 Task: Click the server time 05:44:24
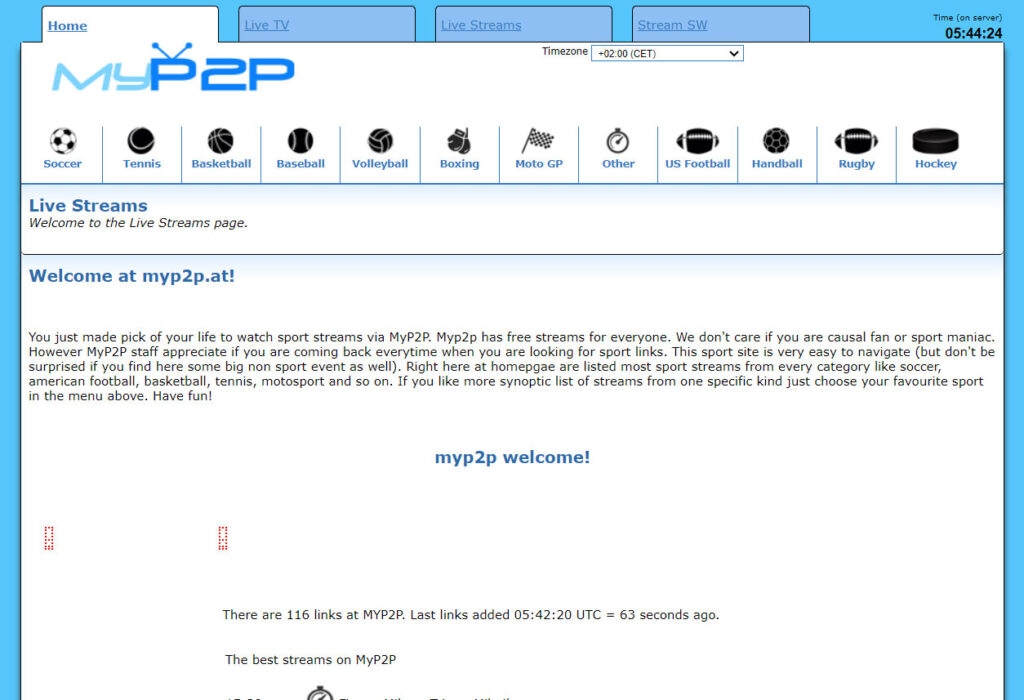(973, 33)
